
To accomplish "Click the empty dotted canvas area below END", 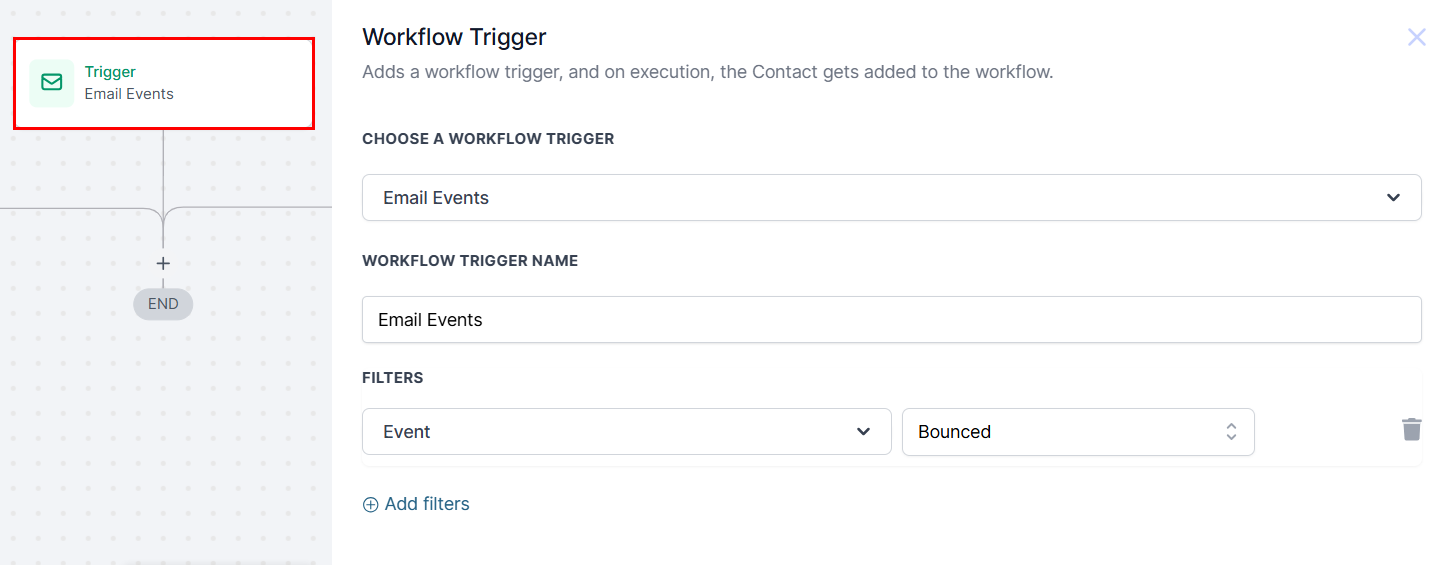I will [x=163, y=440].
